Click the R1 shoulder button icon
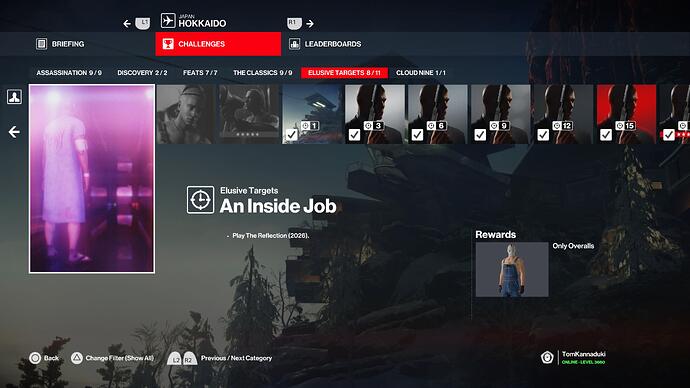690x388 pixels. 294,23
